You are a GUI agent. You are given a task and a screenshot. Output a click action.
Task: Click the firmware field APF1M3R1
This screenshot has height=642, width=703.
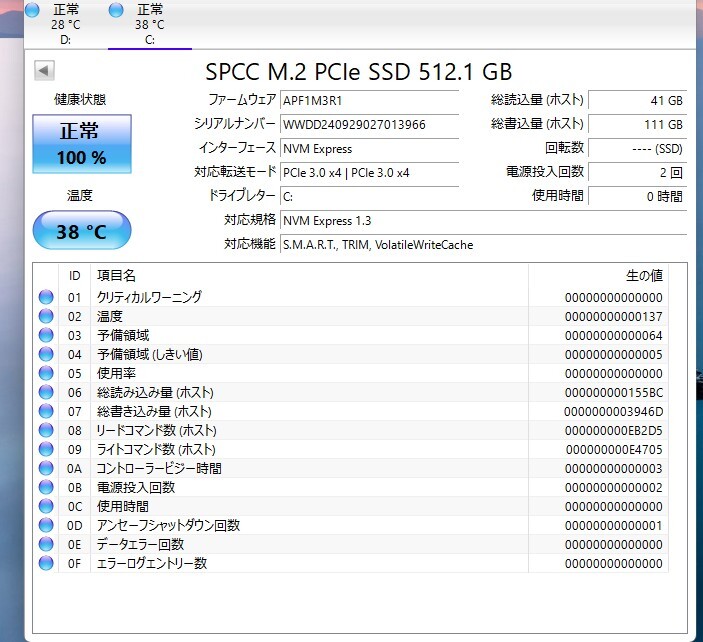pos(369,100)
